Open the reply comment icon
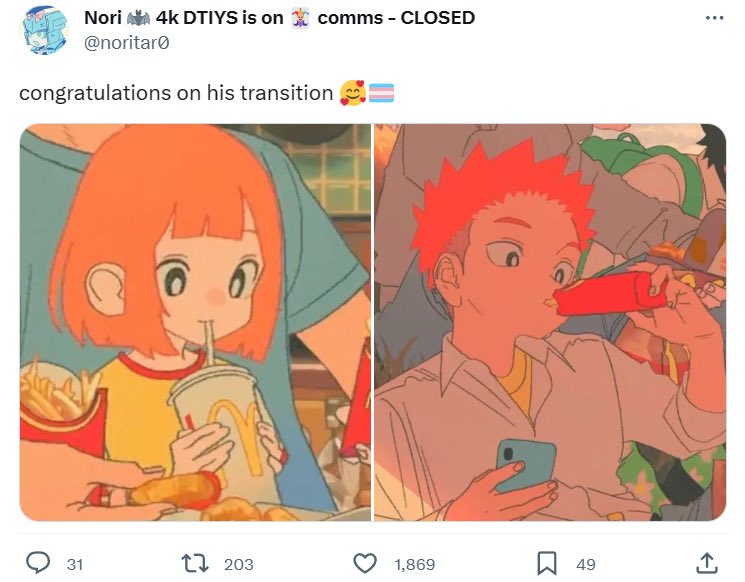The width and height of the screenshot is (745, 582). pos(38,563)
